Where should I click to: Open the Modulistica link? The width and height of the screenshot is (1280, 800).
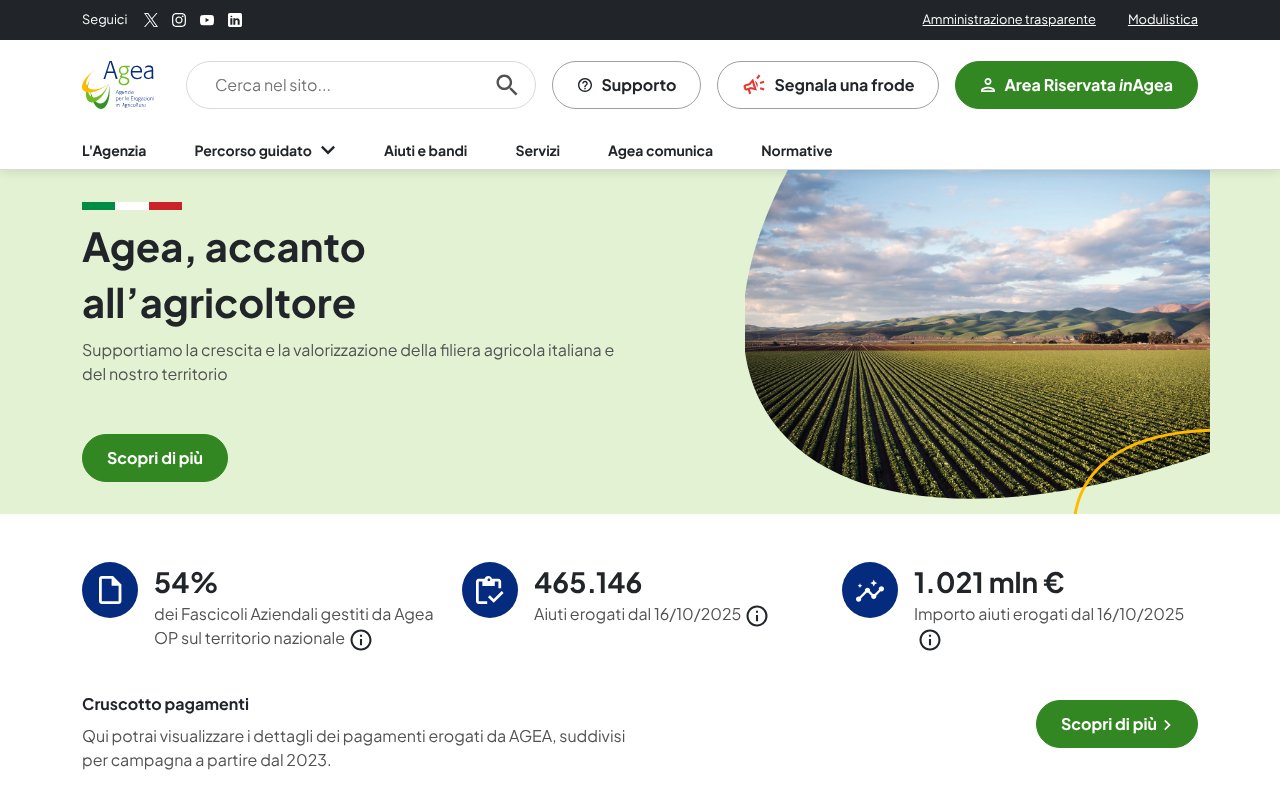point(1162,19)
